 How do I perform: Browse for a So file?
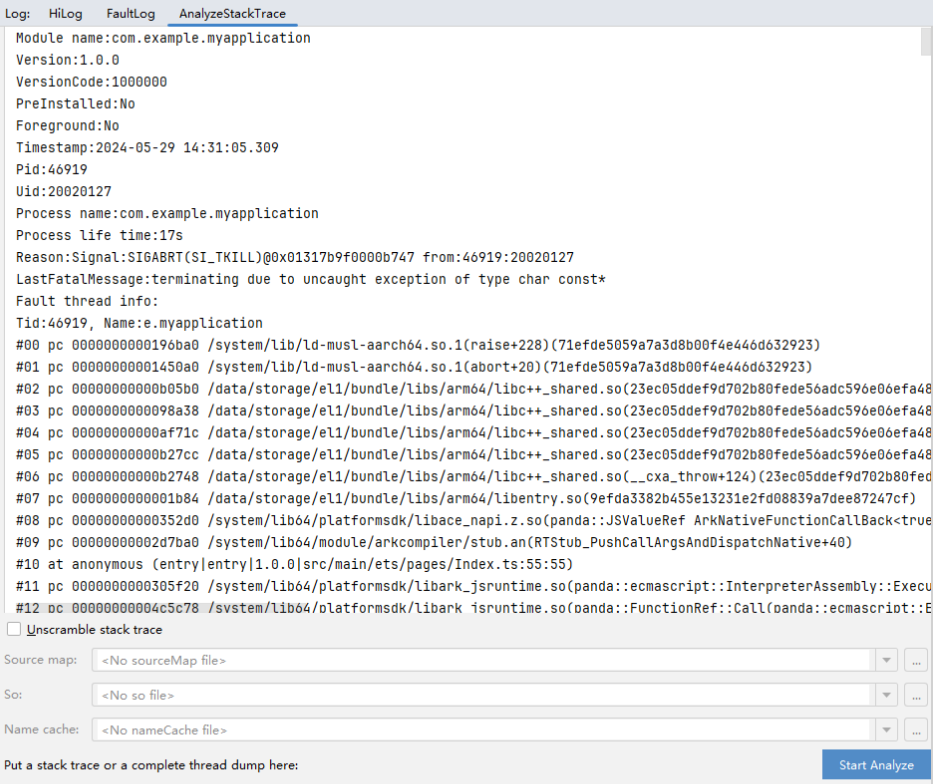[915, 695]
